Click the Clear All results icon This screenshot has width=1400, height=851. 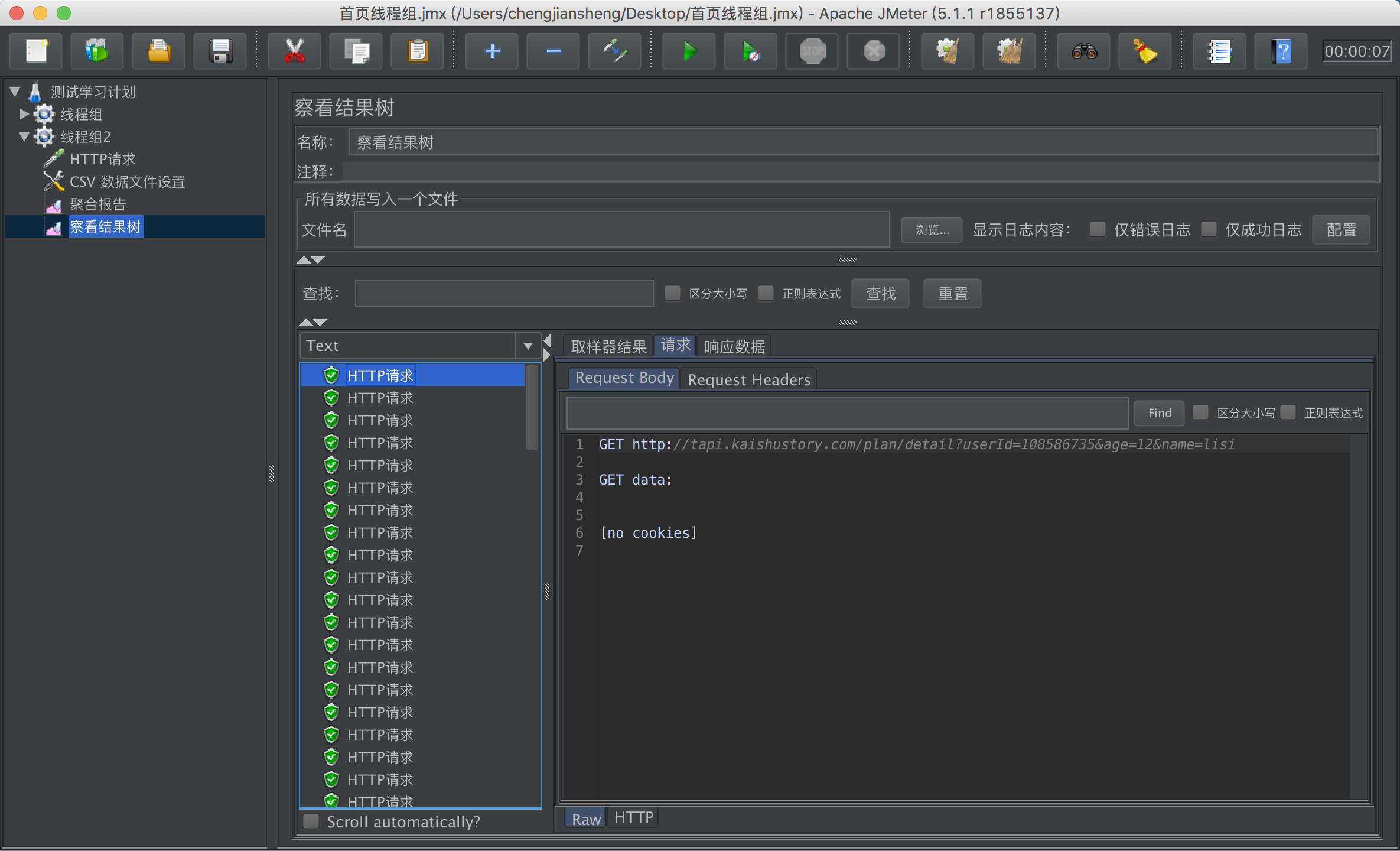click(1010, 51)
